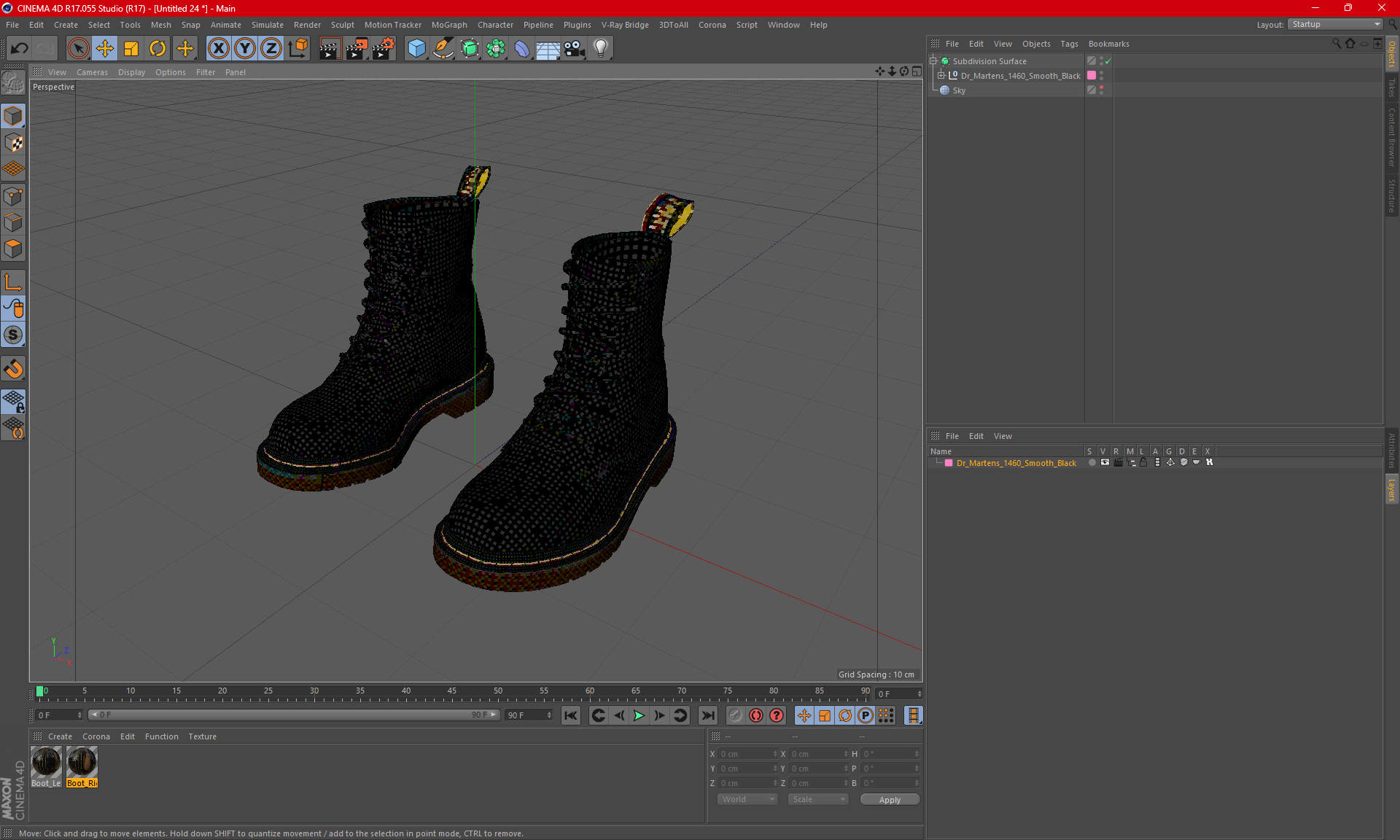Switch to the Layers side tab

1391,490
